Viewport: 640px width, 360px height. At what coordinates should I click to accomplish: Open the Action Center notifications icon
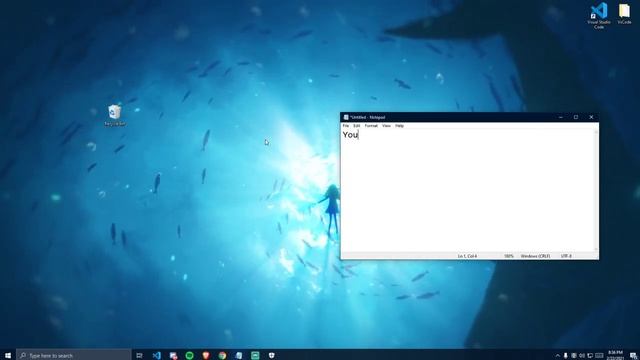[x=633, y=356]
